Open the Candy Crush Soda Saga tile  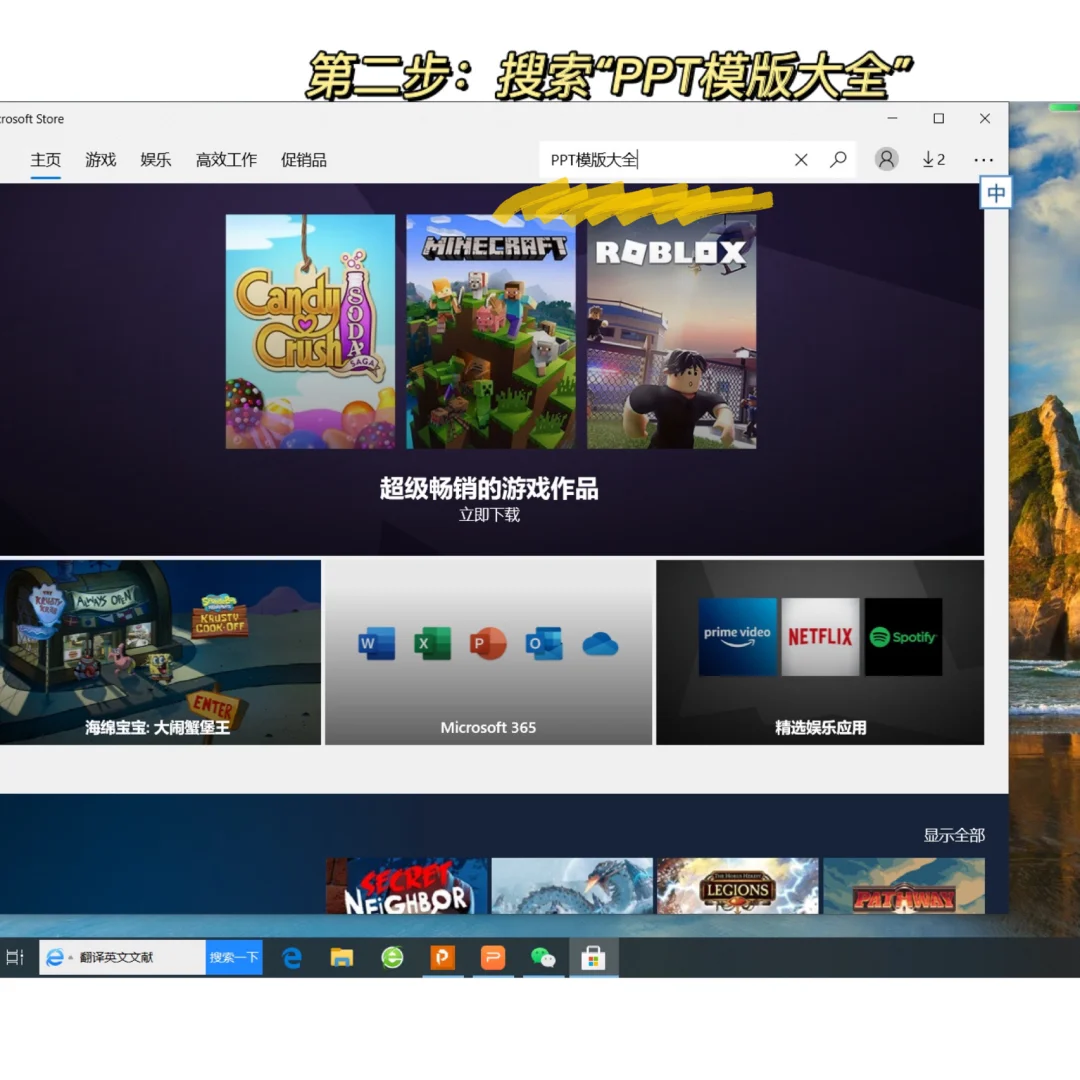click(310, 331)
